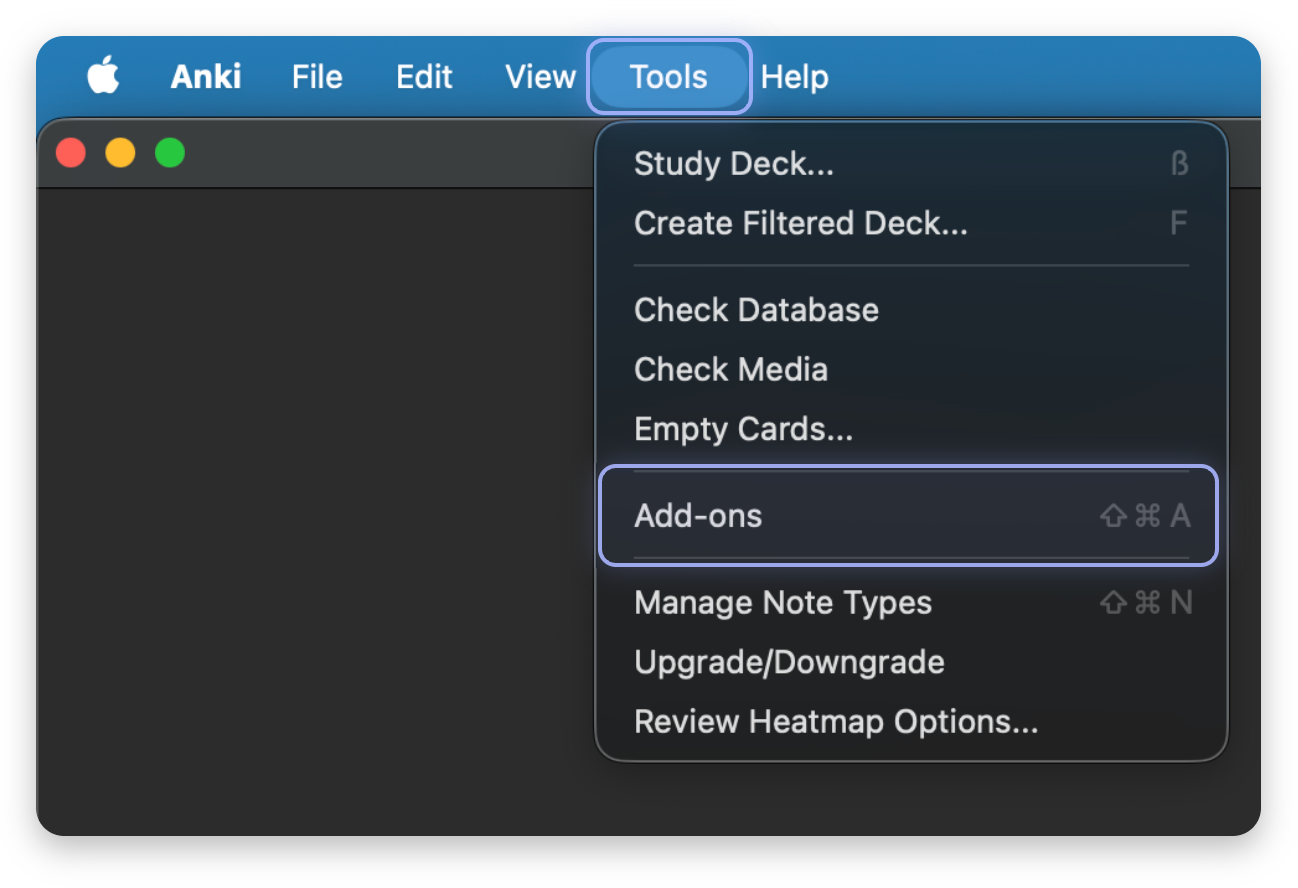
Task: Close the Anki window with red button
Action: [71, 153]
